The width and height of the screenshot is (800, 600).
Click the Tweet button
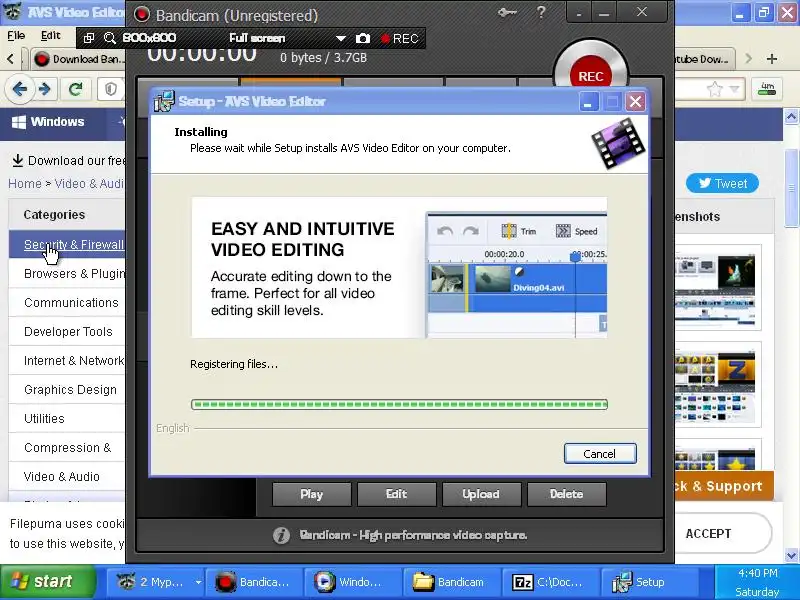tap(722, 184)
